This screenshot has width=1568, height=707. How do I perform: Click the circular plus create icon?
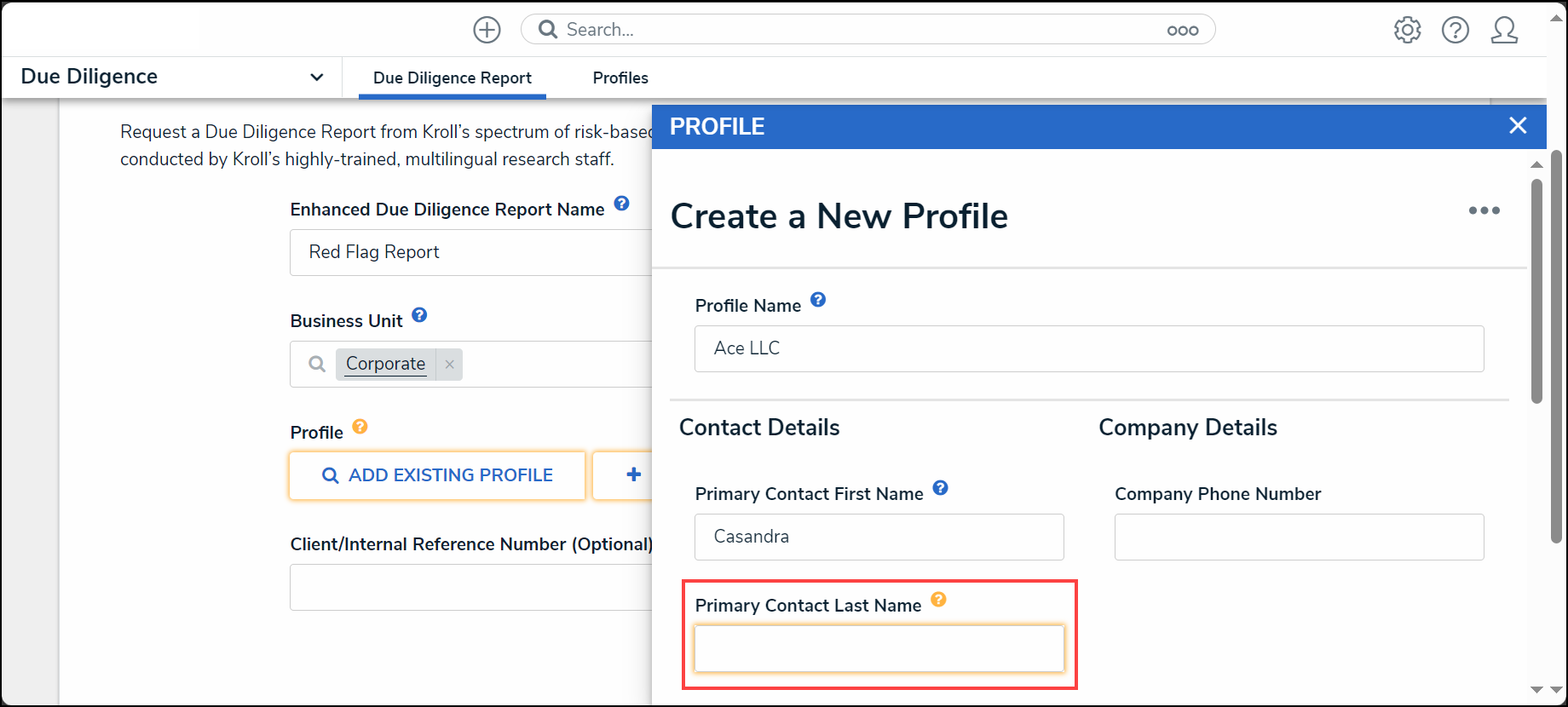(x=487, y=30)
